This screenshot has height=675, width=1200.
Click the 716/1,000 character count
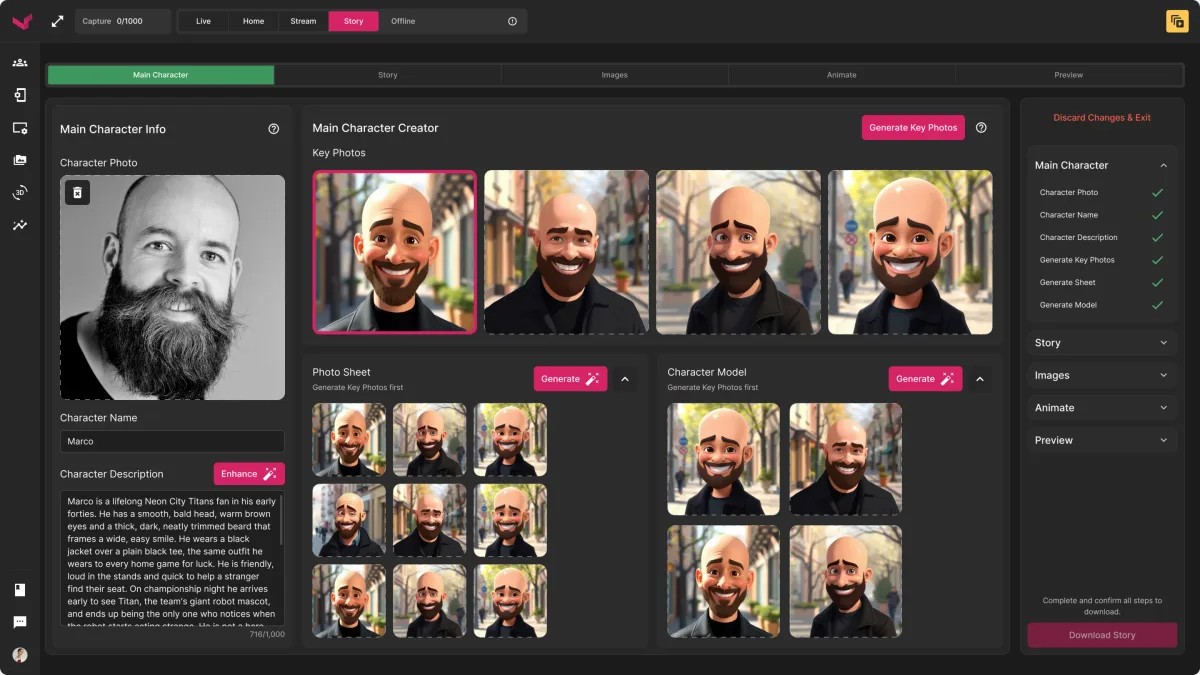[x=267, y=634]
